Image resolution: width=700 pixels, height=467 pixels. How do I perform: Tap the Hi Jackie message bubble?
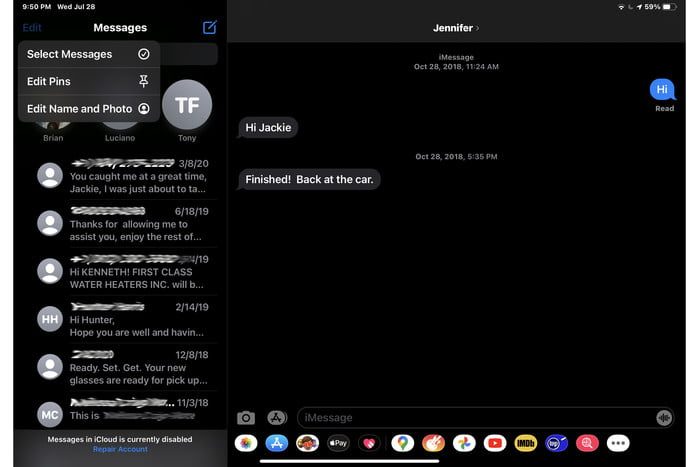pyautogui.click(x=268, y=128)
